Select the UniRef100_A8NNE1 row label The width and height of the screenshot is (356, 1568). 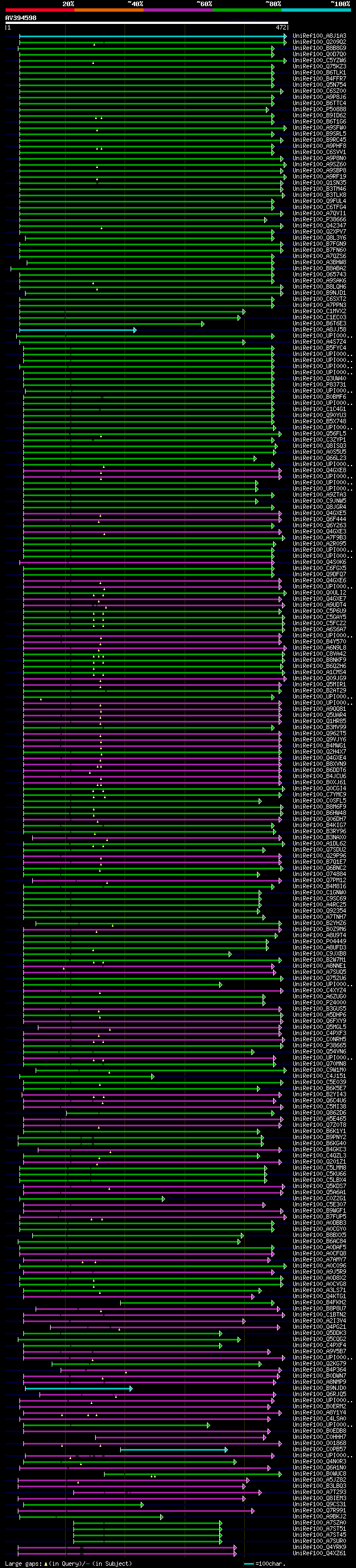click(319, 966)
